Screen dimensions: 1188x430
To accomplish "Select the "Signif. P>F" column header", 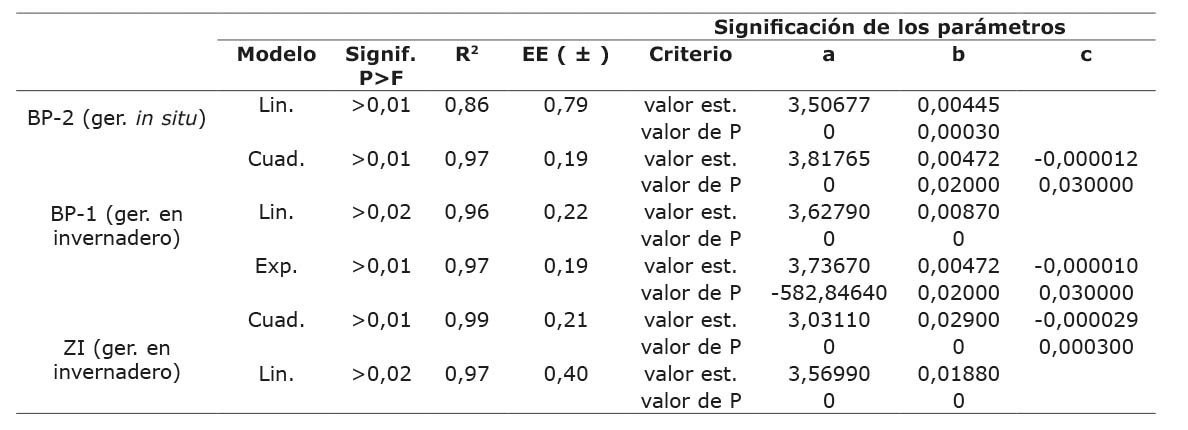I will tap(380, 66).
